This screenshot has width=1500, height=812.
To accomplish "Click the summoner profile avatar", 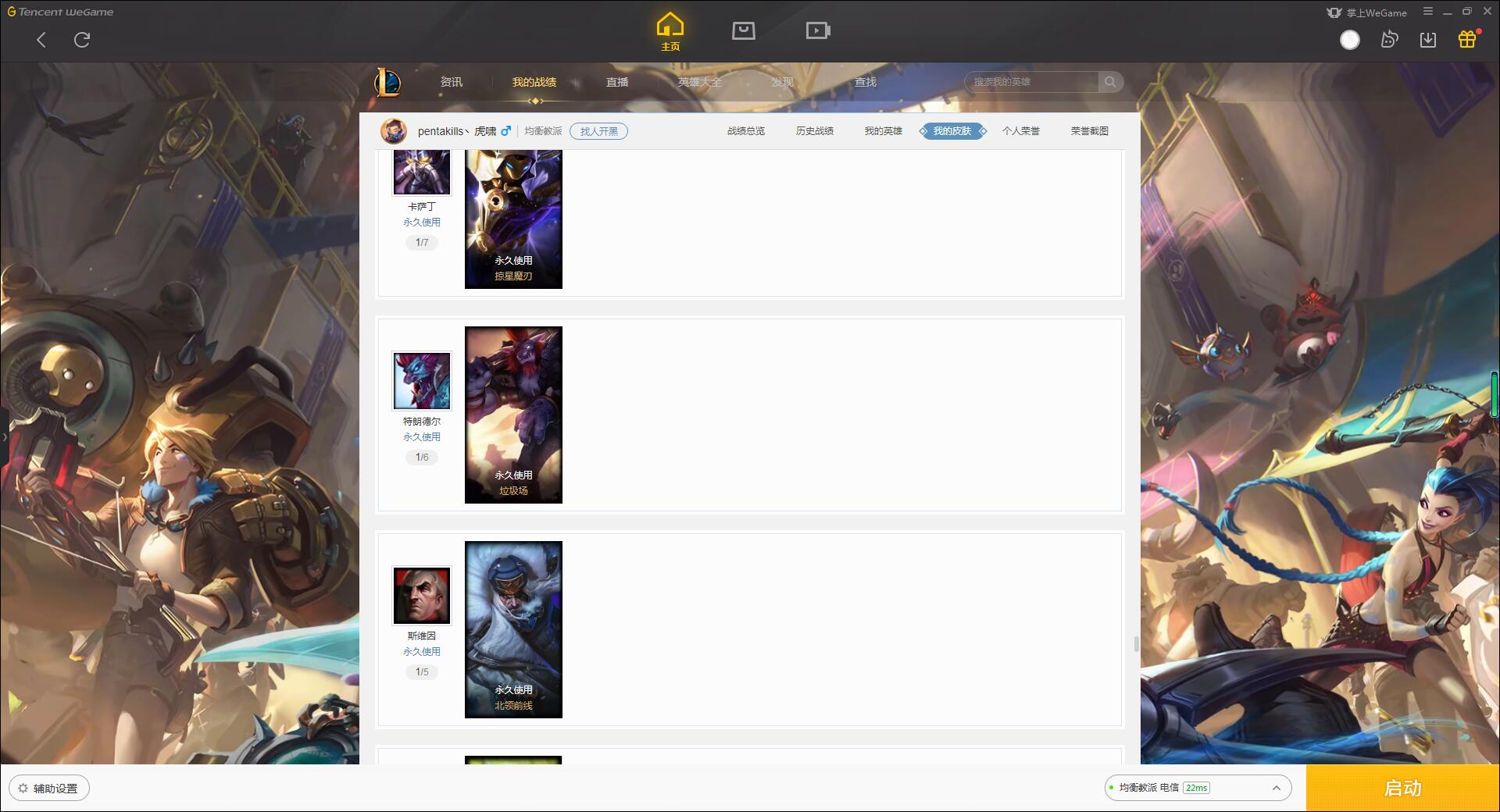I will click(x=394, y=131).
